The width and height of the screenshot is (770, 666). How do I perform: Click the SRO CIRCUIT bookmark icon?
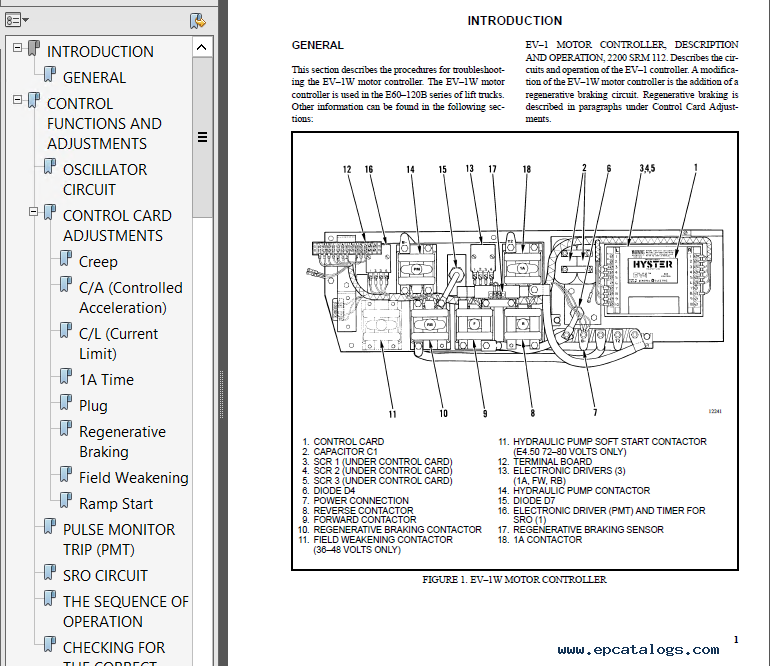click(50, 572)
